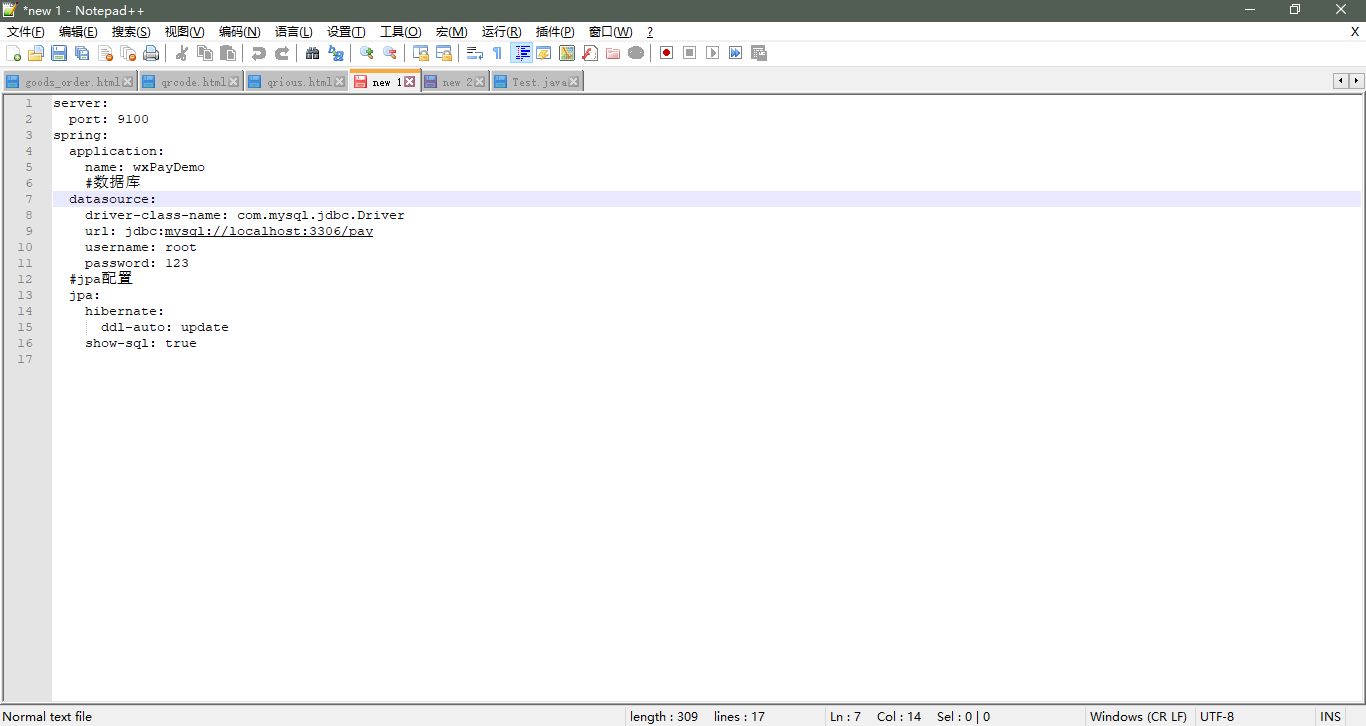The image size is (1366, 726).
Task: Open the 插件(P) menu
Action: (x=555, y=32)
